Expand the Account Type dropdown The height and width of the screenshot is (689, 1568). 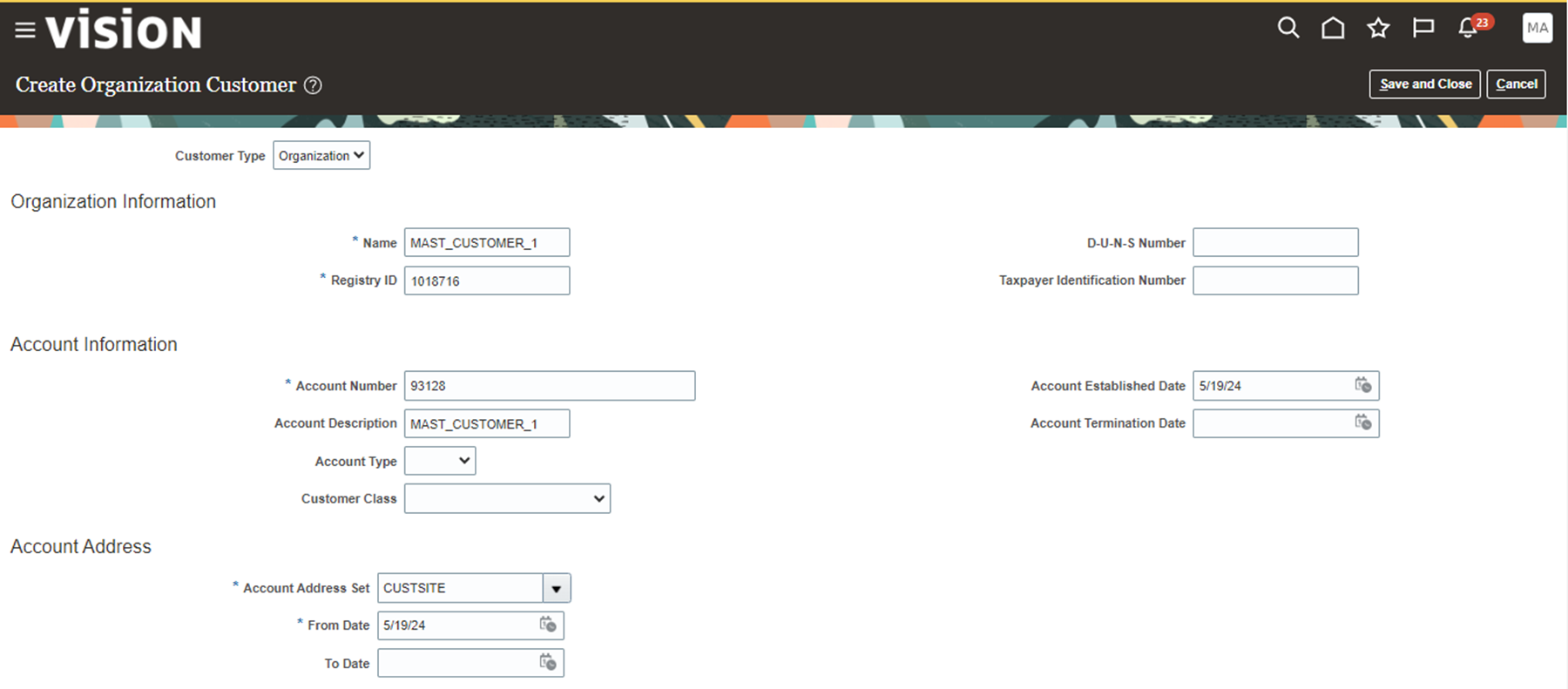440,461
